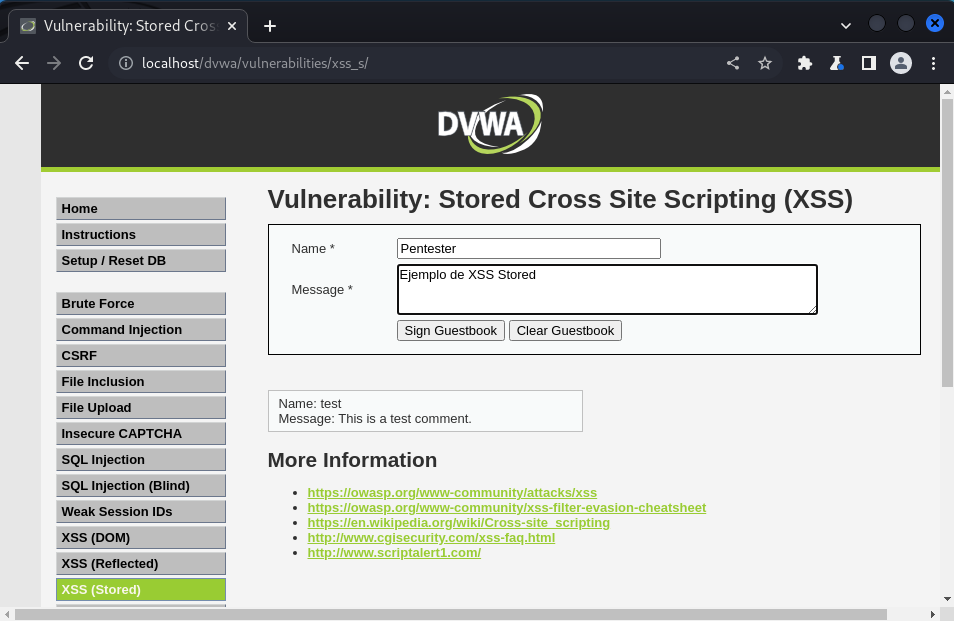Select XSS (Stored) menu item
The width and height of the screenshot is (954, 621).
coord(141,590)
